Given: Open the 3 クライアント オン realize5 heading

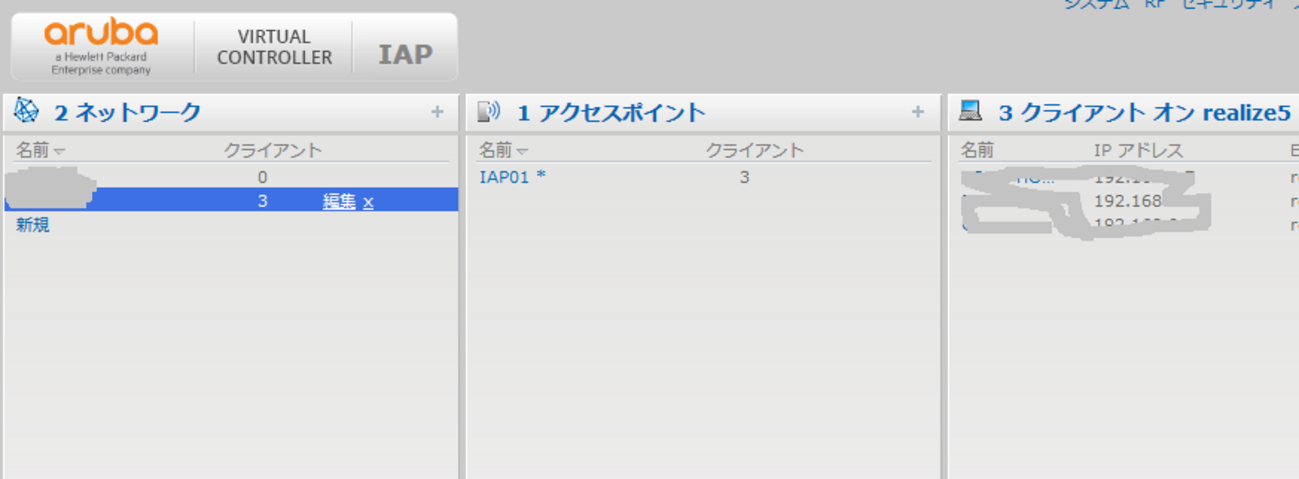Looking at the screenshot, I should pyautogui.click(x=1144, y=112).
